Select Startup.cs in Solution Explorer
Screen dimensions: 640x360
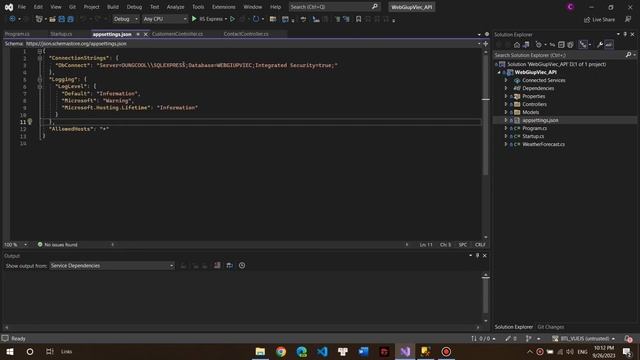click(533, 136)
